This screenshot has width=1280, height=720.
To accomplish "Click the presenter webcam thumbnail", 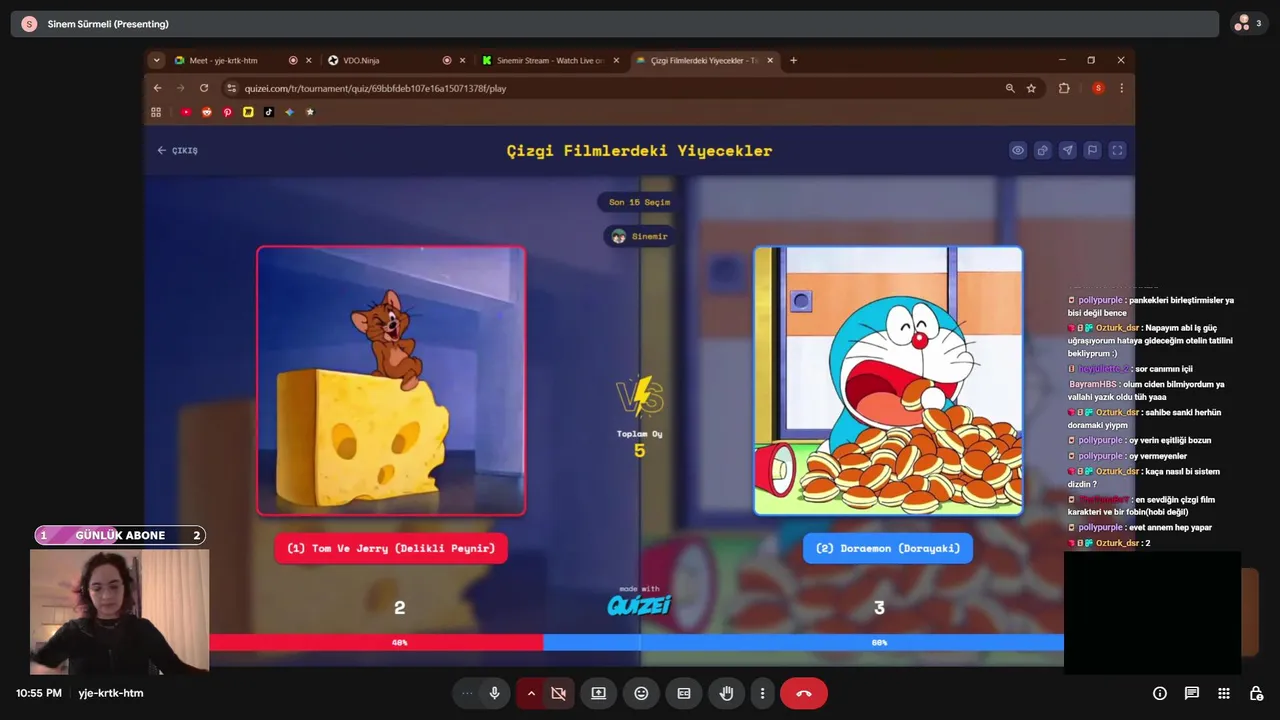I will click(119, 611).
